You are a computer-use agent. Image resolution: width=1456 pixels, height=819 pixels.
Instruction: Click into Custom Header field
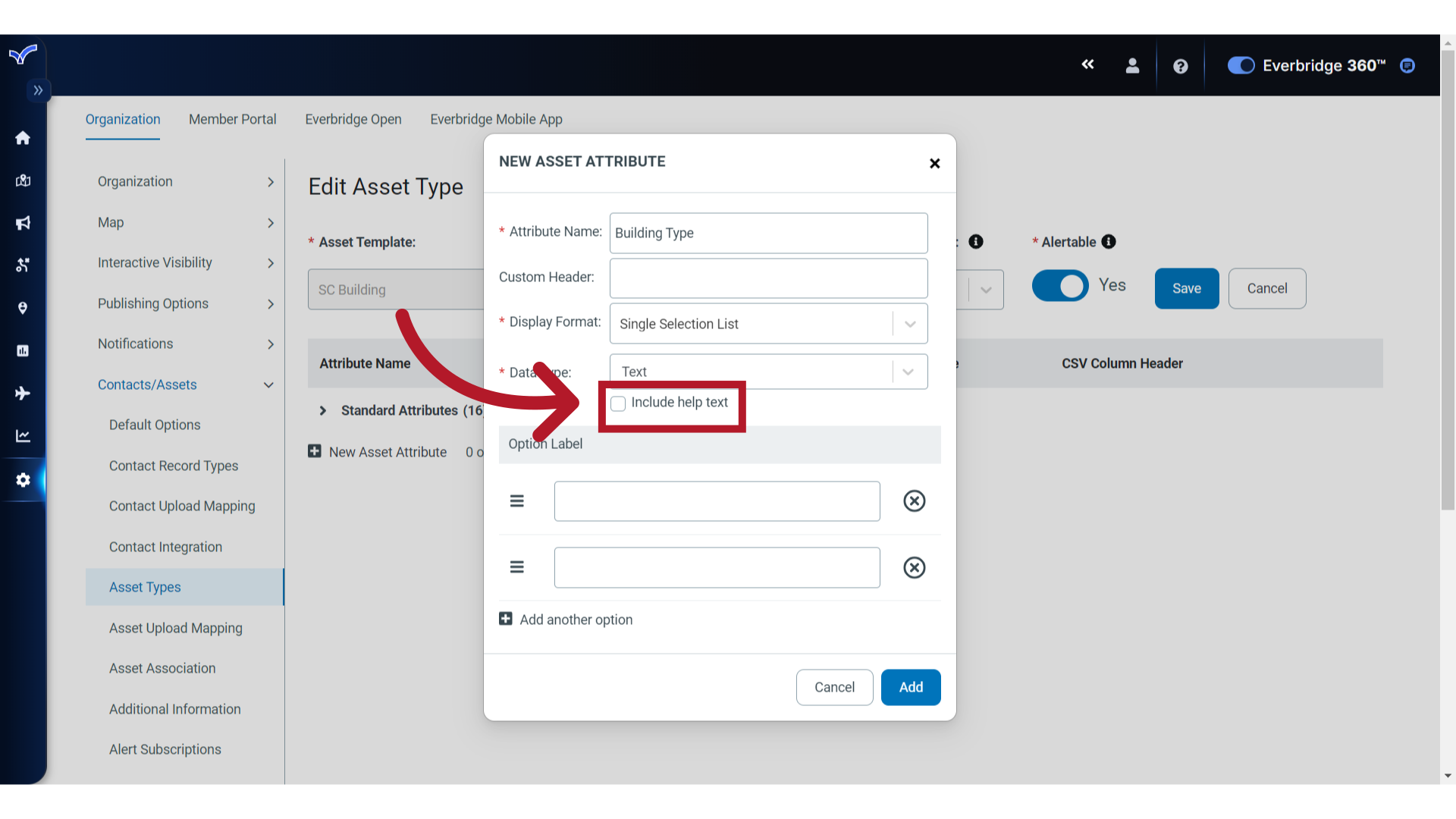(x=768, y=278)
